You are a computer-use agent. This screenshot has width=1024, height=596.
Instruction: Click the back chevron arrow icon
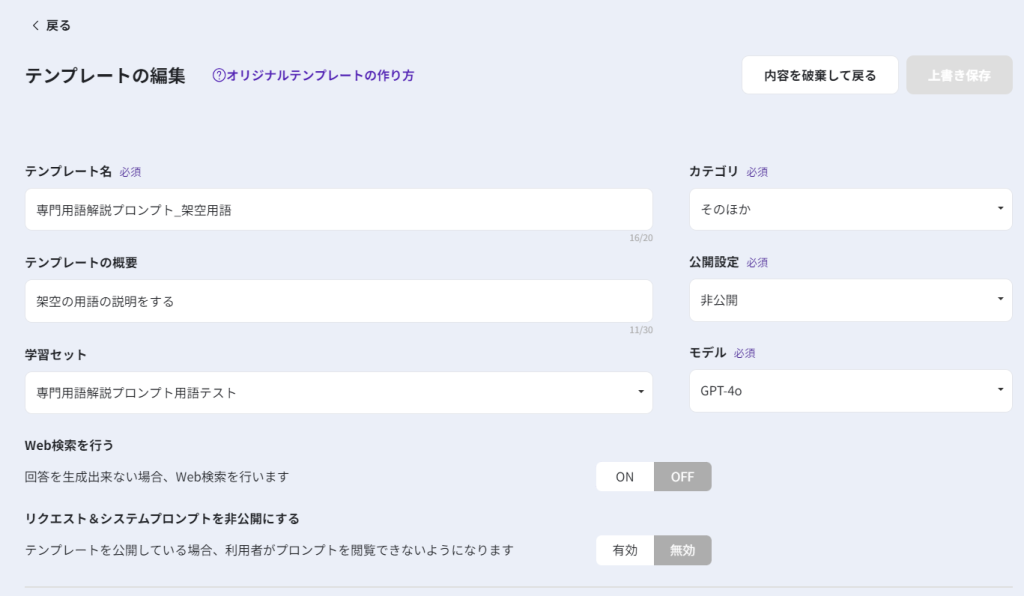pos(36,25)
